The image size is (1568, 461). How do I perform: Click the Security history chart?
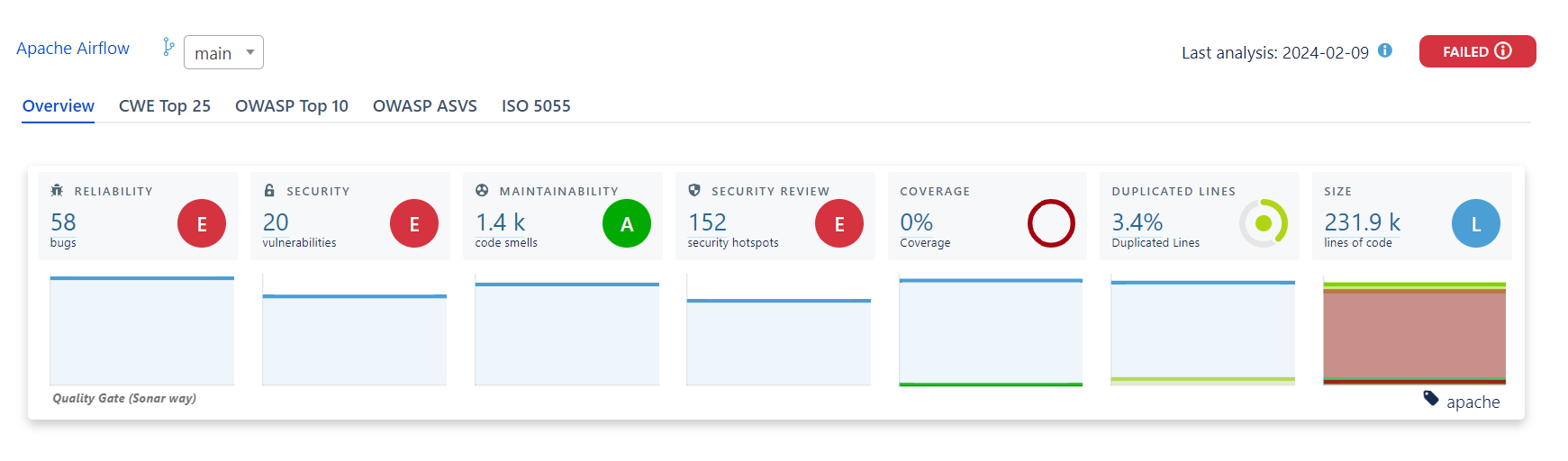[355, 330]
